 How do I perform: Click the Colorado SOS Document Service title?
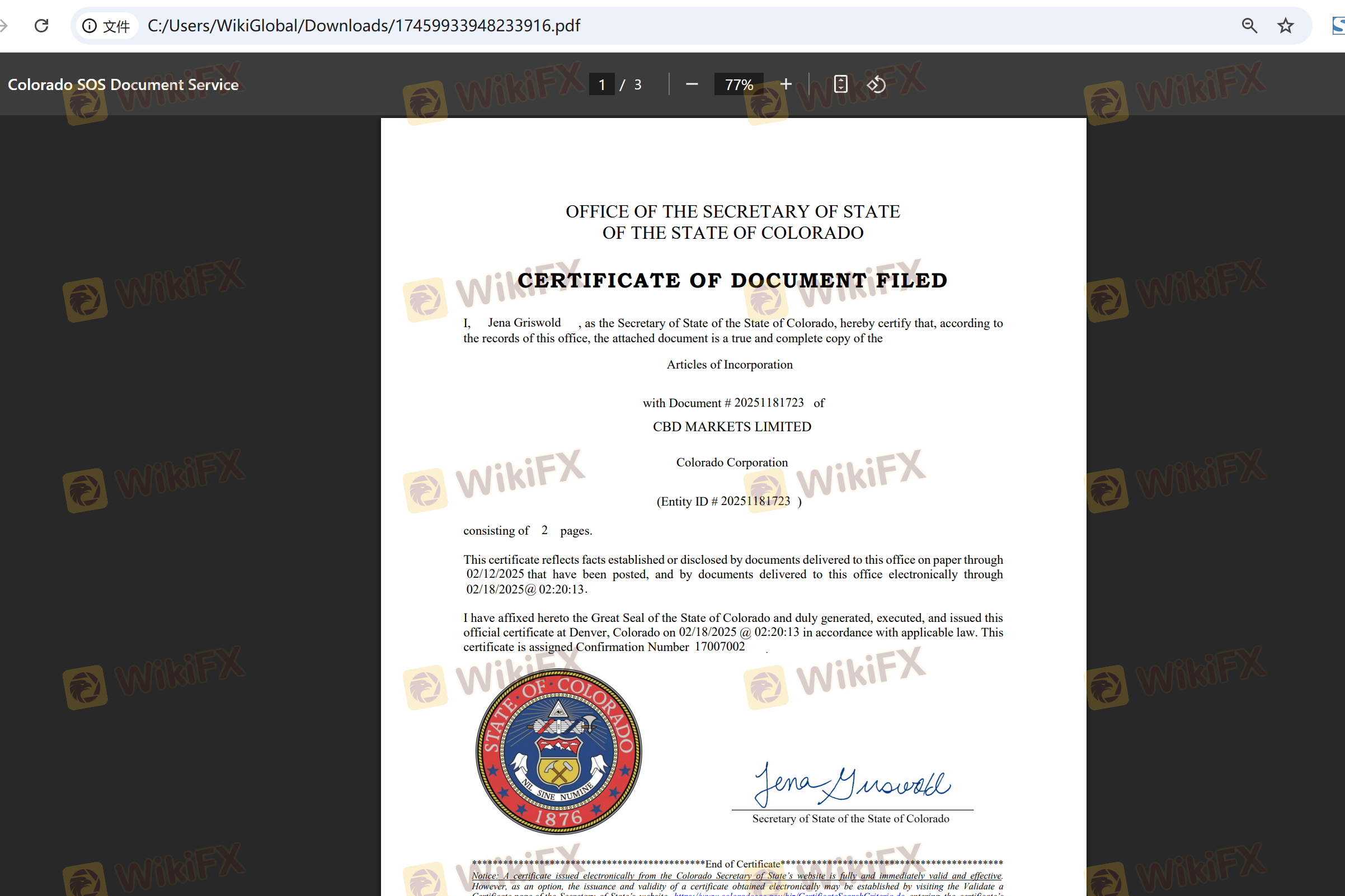click(x=123, y=84)
